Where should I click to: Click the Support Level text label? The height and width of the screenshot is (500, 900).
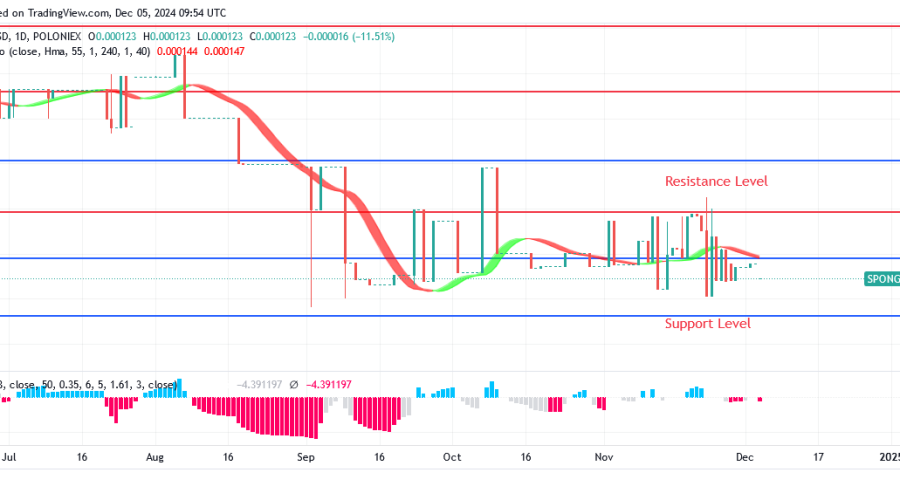tap(707, 323)
